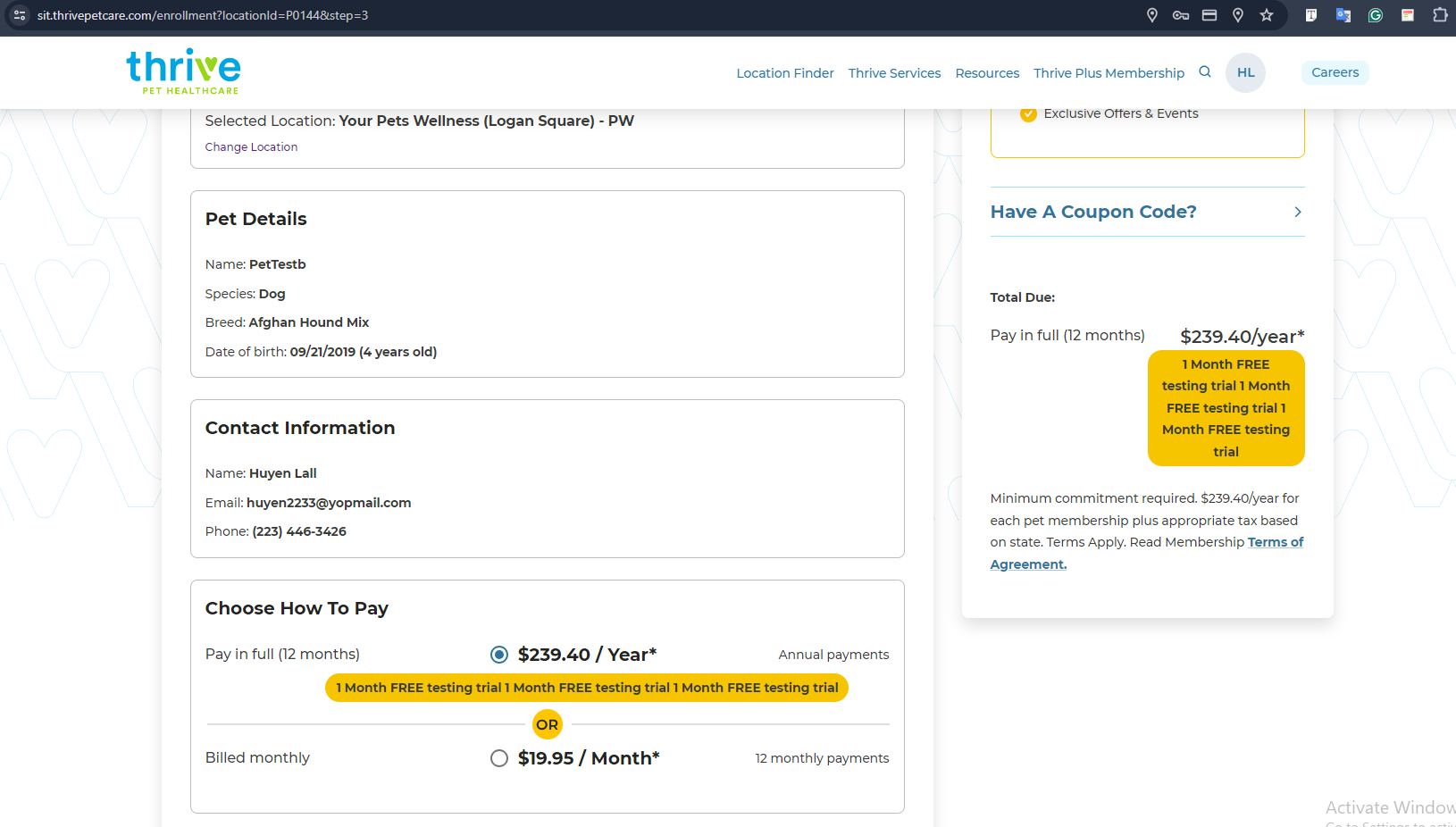Open the saved payment card icon

(x=1209, y=15)
